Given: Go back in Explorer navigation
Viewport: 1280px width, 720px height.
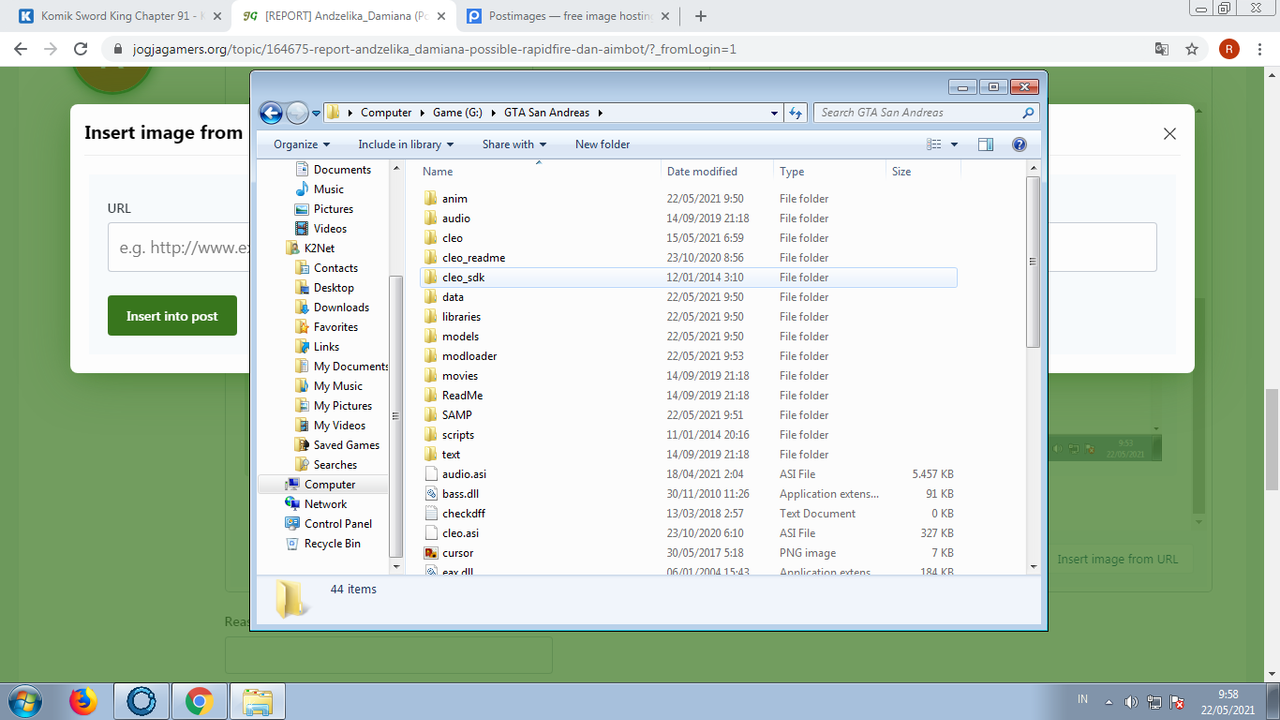Looking at the screenshot, I should 271,113.
